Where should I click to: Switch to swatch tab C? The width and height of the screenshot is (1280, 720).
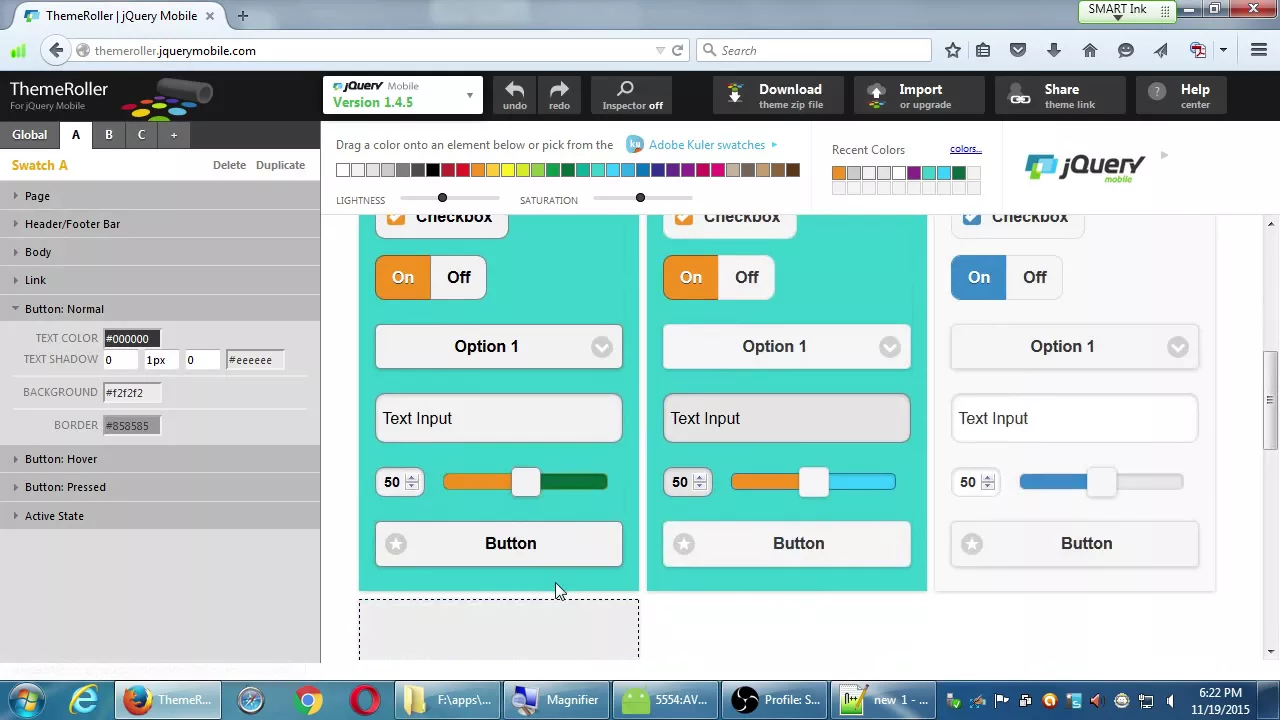(x=141, y=135)
